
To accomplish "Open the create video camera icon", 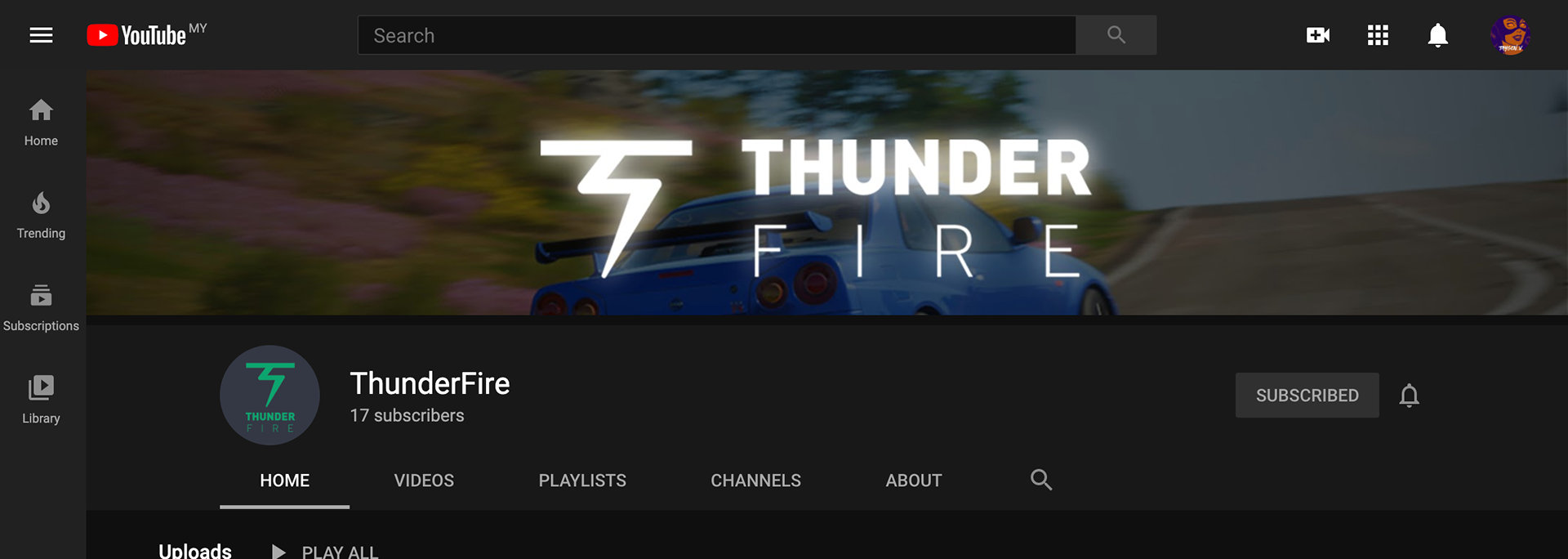I will [x=1317, y=35].
